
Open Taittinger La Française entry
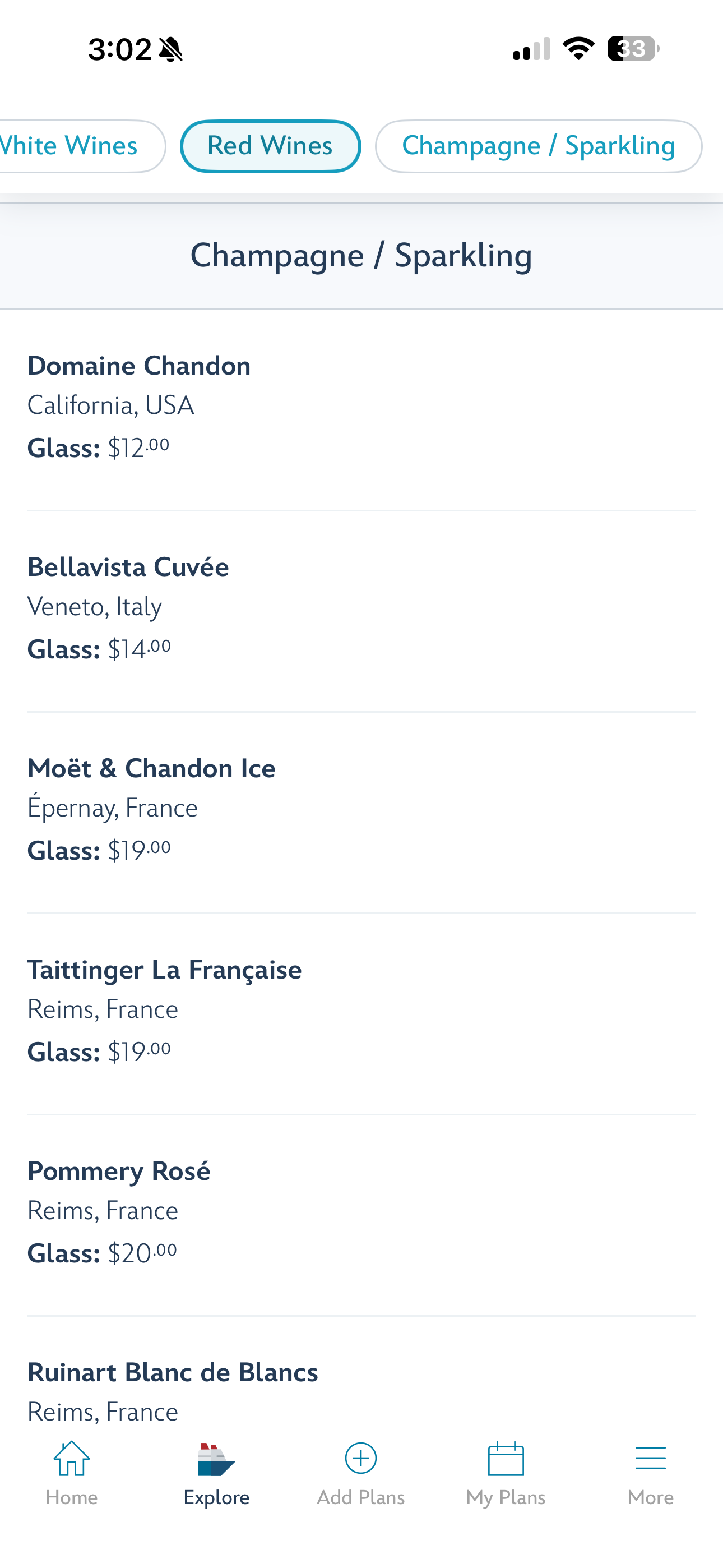coord(164,970)
